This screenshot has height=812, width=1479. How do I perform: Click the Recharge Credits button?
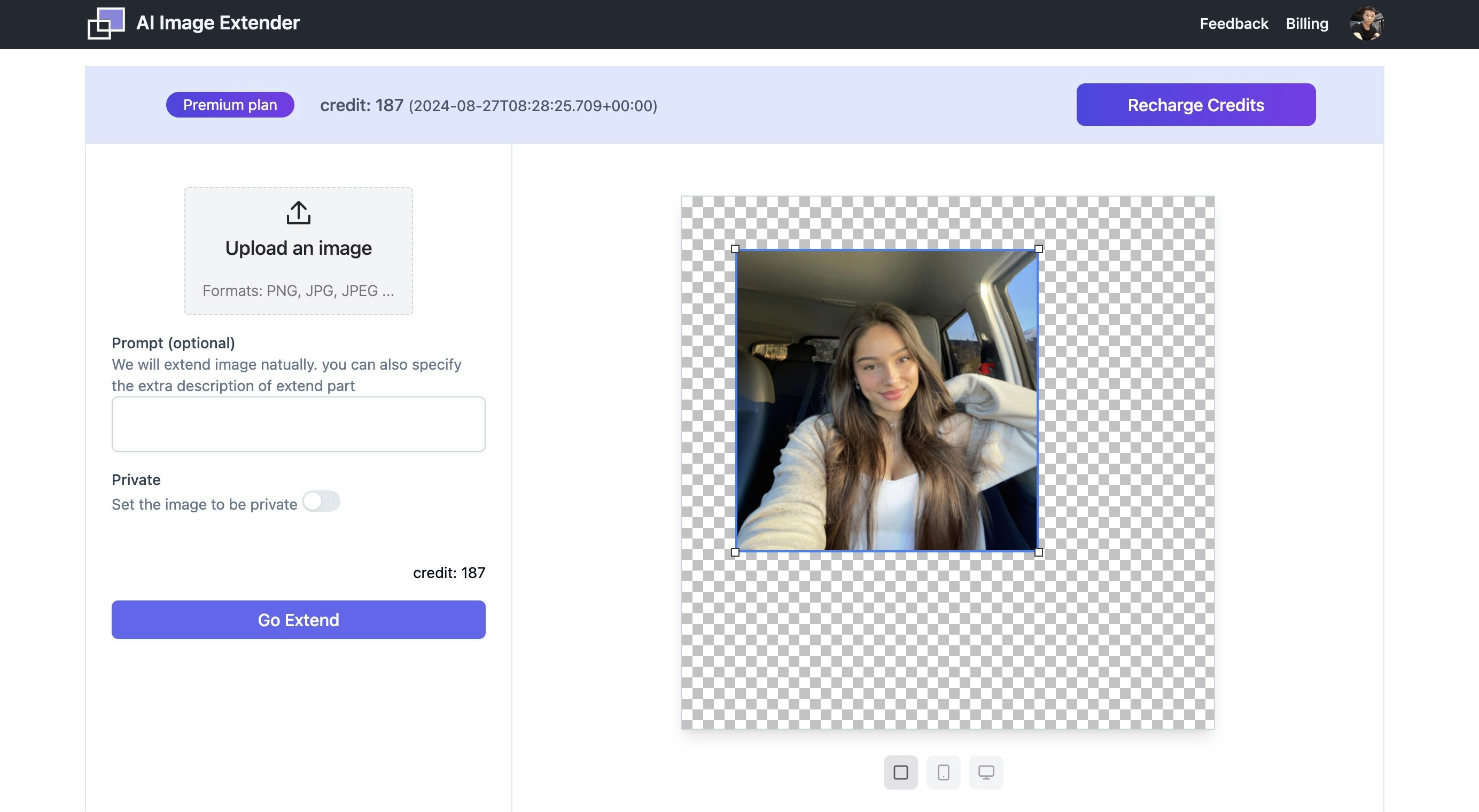[1195, 105]
